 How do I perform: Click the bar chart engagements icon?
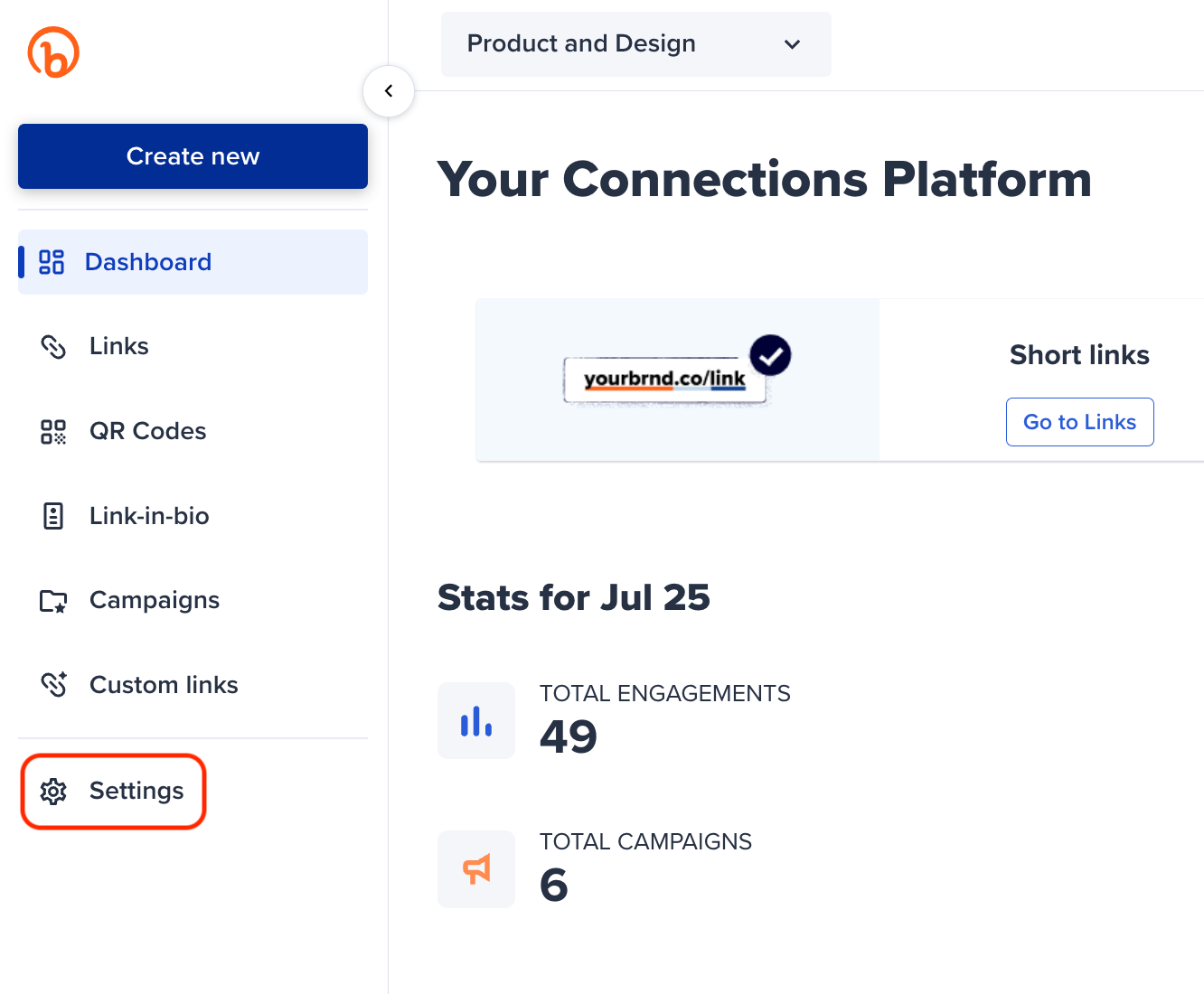pos(476,720)
